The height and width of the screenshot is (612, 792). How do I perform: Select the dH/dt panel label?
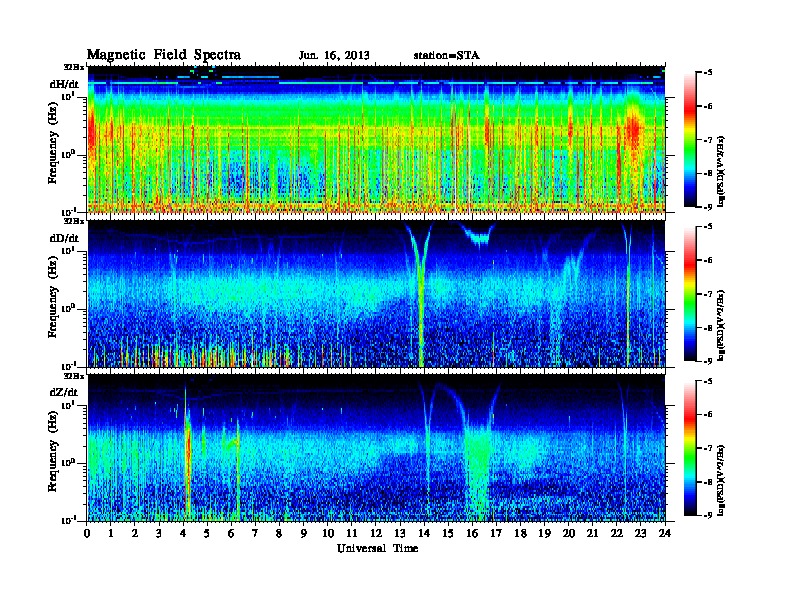(64, 84)
